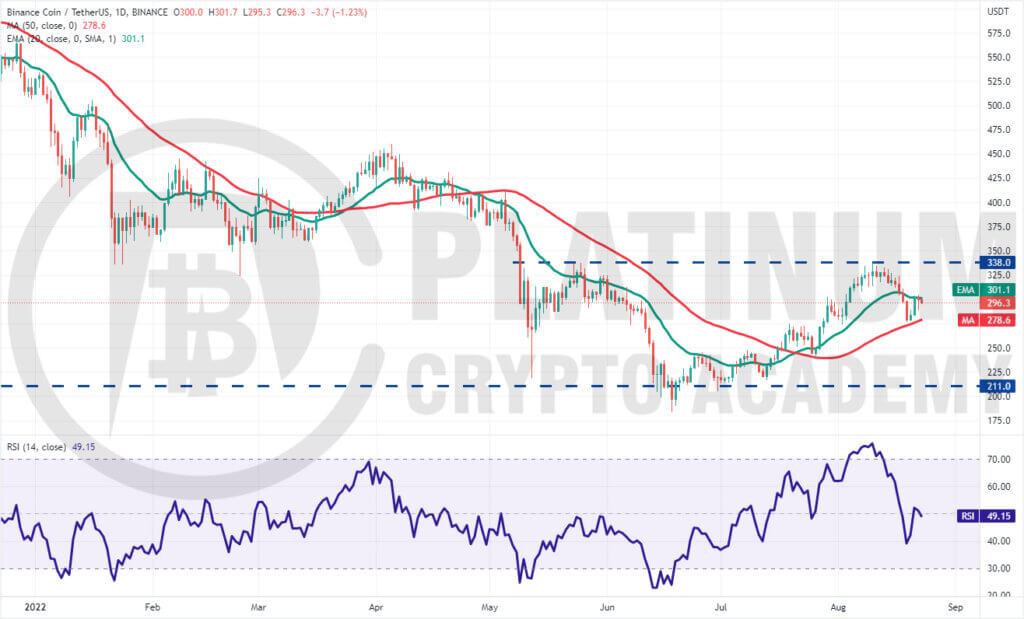This screenshot has height=619, width=1024.
Task: Click the closing change value −3.7 (−1.23%)
Action: pos(338,12)
